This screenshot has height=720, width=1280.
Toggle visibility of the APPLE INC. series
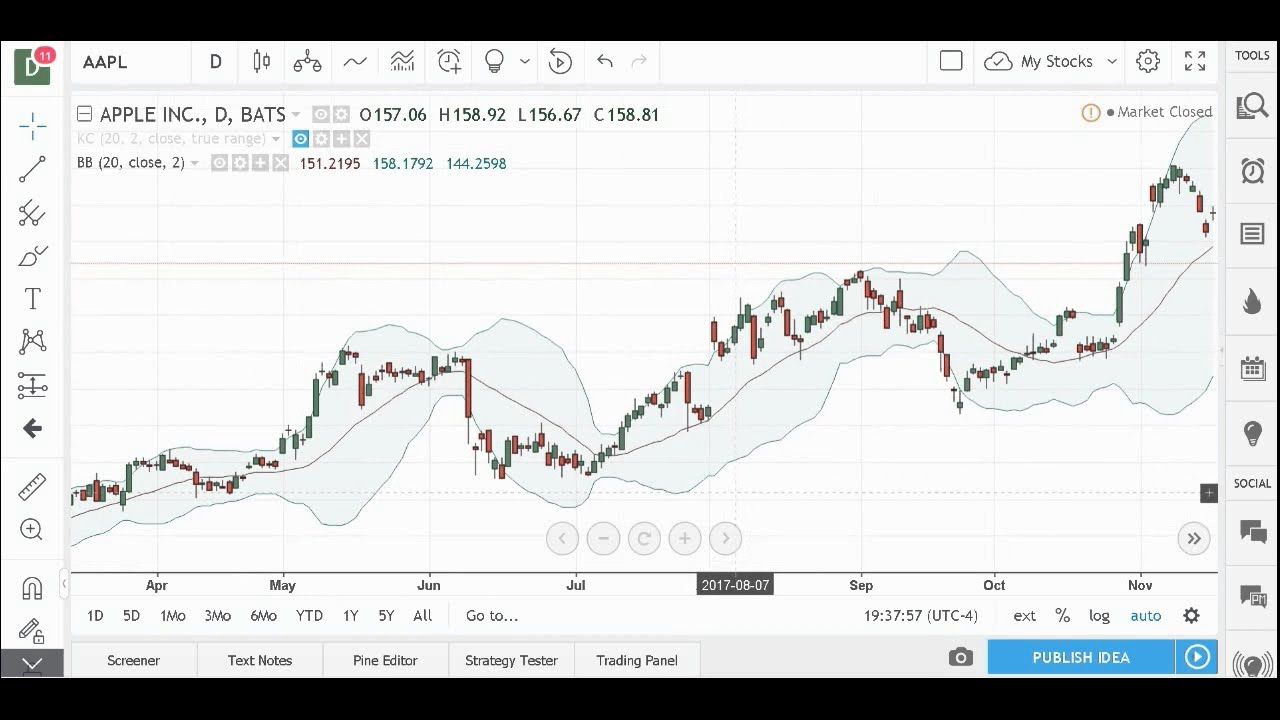click(321, 115)
